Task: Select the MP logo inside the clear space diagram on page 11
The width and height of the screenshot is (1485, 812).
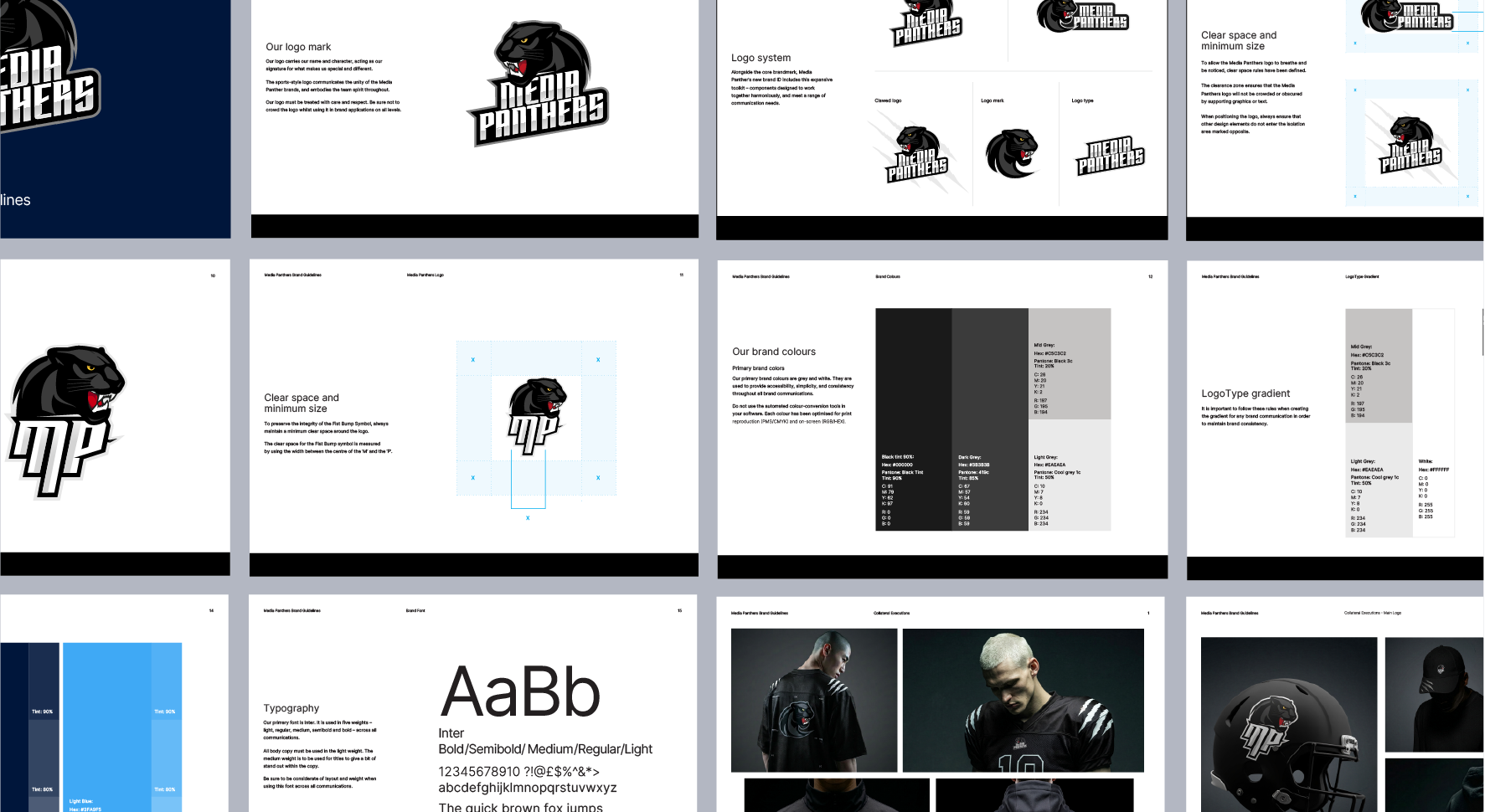Action: point(537,415)
